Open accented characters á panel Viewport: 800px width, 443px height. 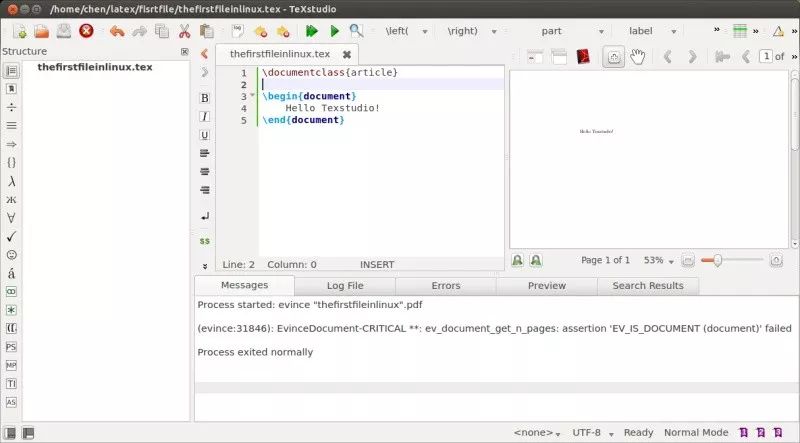click(x=11, y=273)
